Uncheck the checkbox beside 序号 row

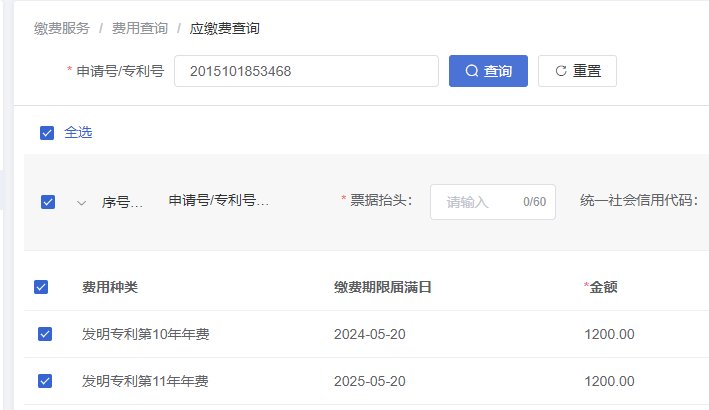(x=48, y=202)
